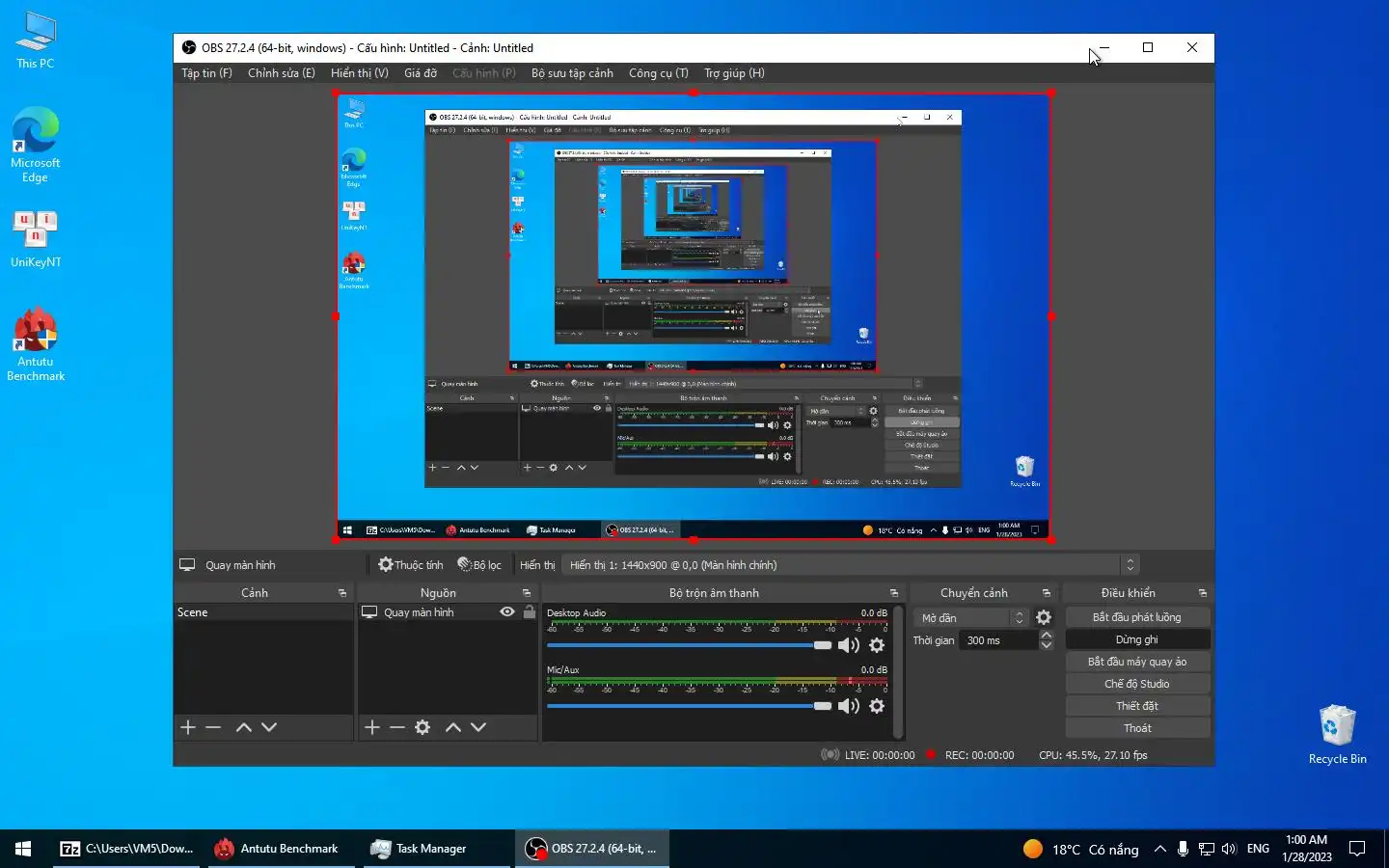Open Trợ giúp (H) menu
Screen dimensions: 1389x868
point(734,73)
